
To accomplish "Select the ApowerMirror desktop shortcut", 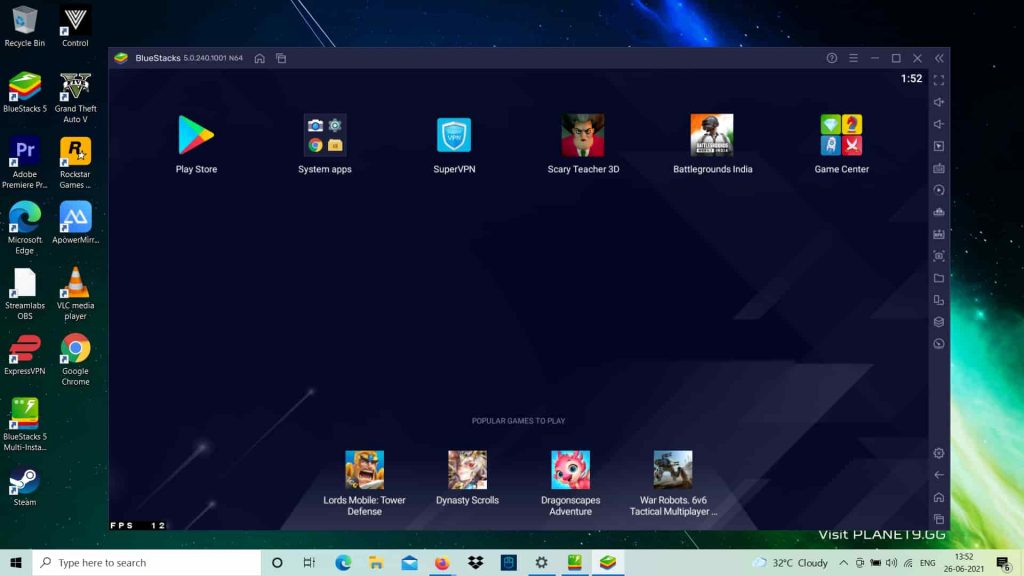I will [75, 223].
